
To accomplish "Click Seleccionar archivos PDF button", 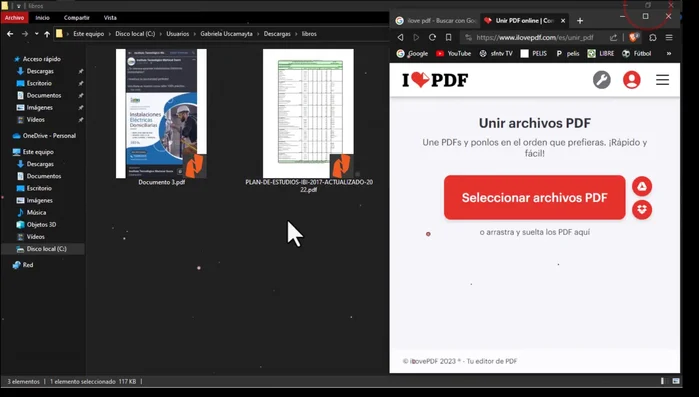I will tap(535, 197).
